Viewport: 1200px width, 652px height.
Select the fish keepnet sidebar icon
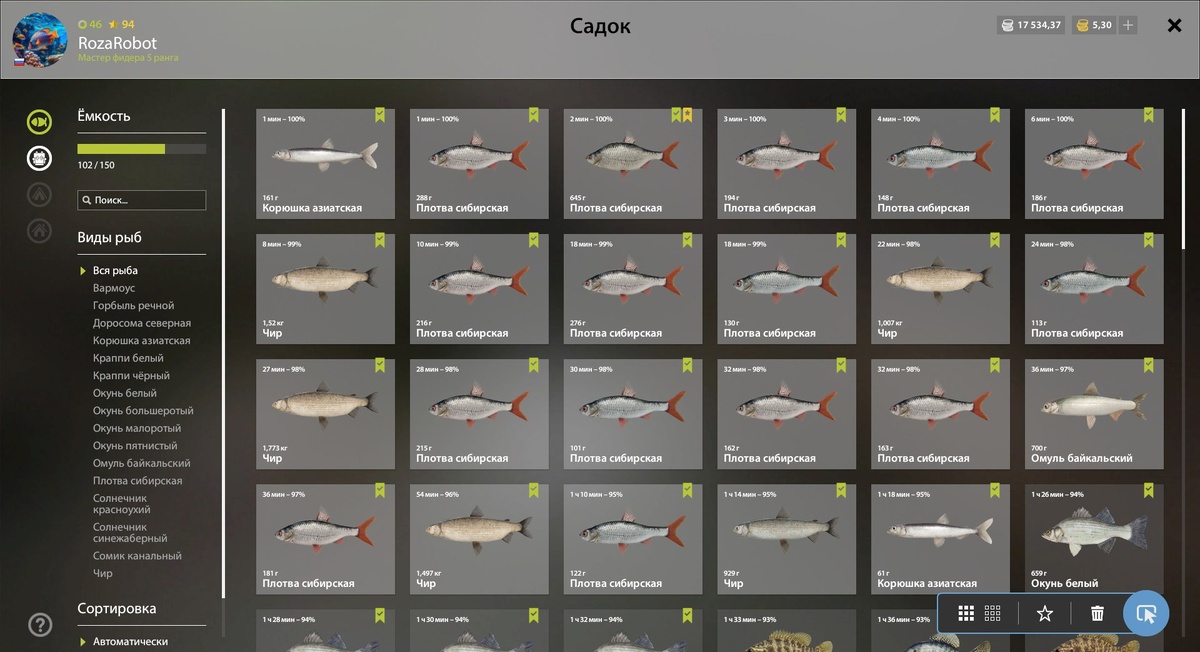[x=39, y=122]
